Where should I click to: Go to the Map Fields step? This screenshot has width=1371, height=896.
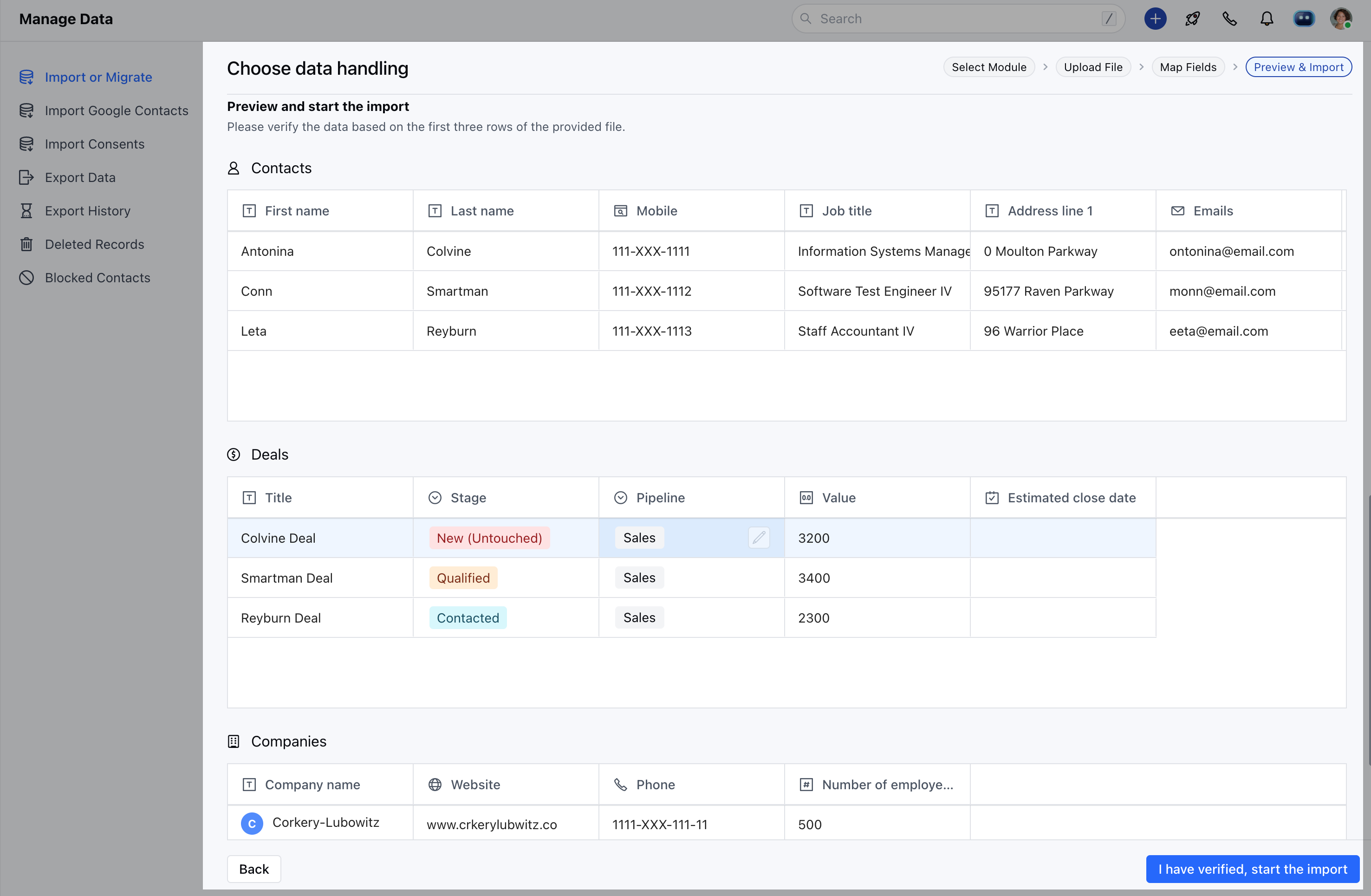coord(1187,67)
